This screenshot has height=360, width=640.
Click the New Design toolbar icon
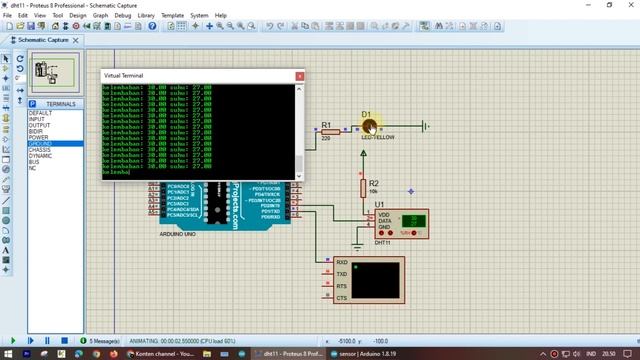tap(9, 26)
